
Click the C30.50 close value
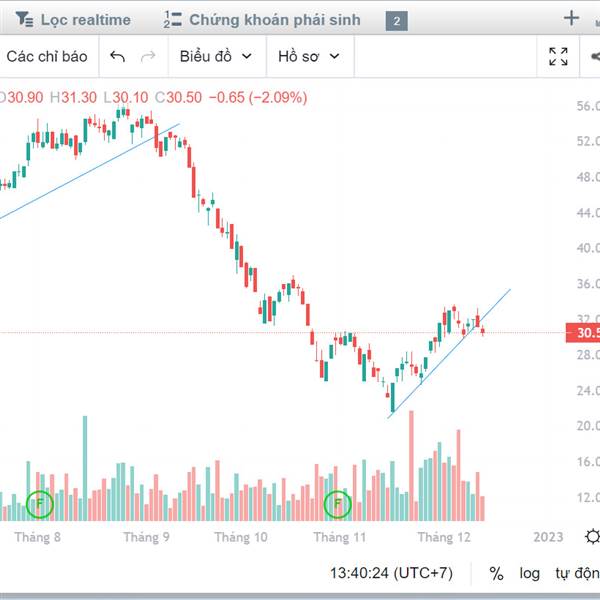pos(178,97)
